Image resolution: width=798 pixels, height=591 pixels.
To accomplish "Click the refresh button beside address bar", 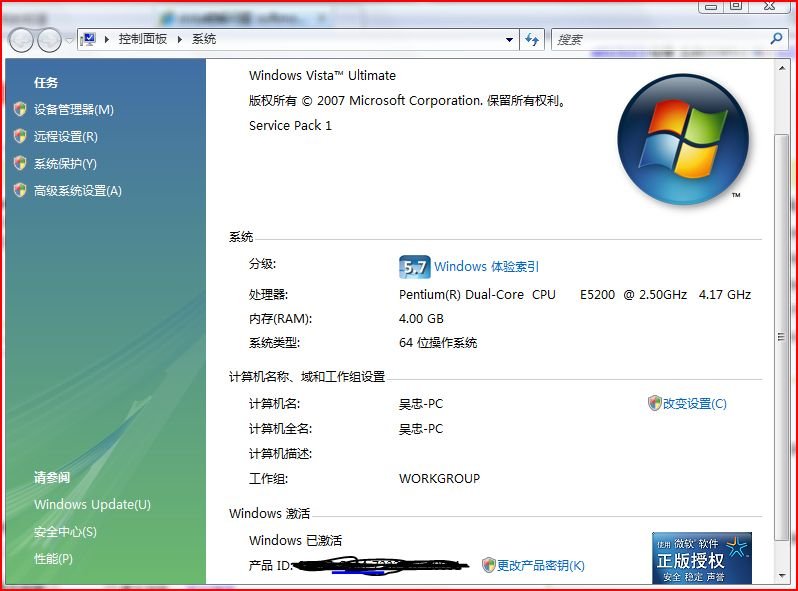I will click(x=532, y=39).
